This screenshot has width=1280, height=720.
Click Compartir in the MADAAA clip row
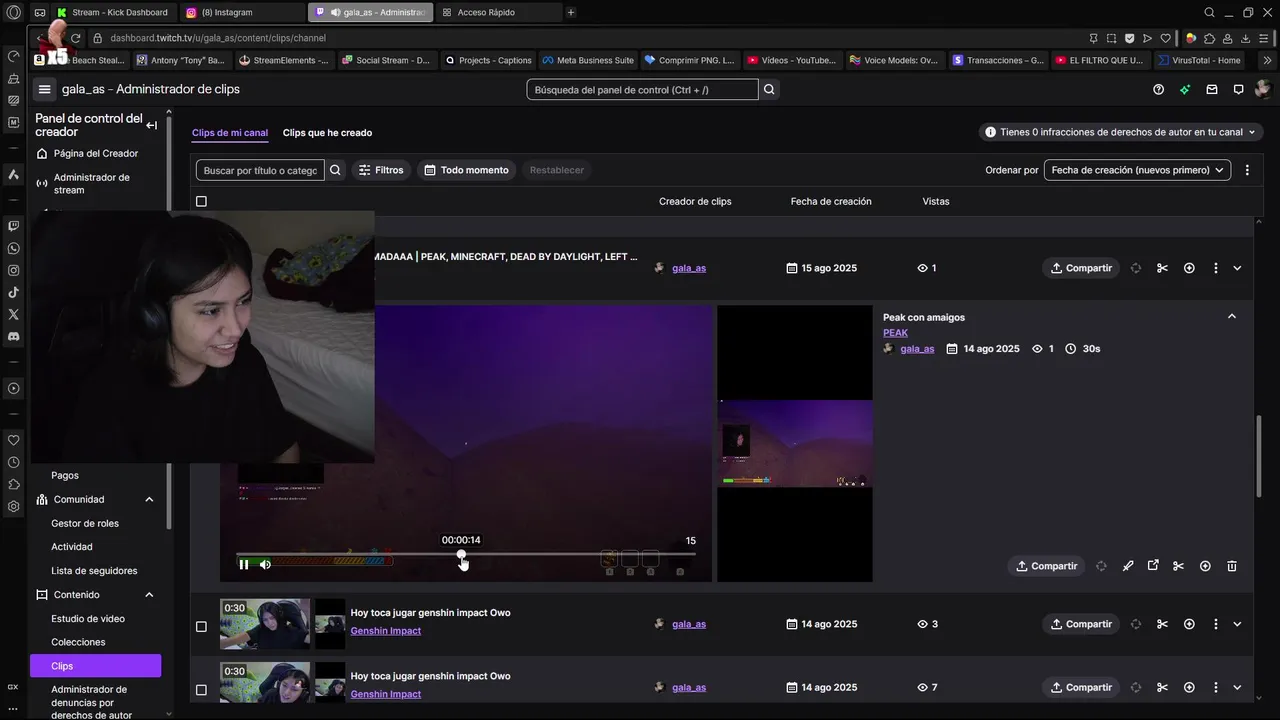pyautogui.click(x=1081, y=268)
